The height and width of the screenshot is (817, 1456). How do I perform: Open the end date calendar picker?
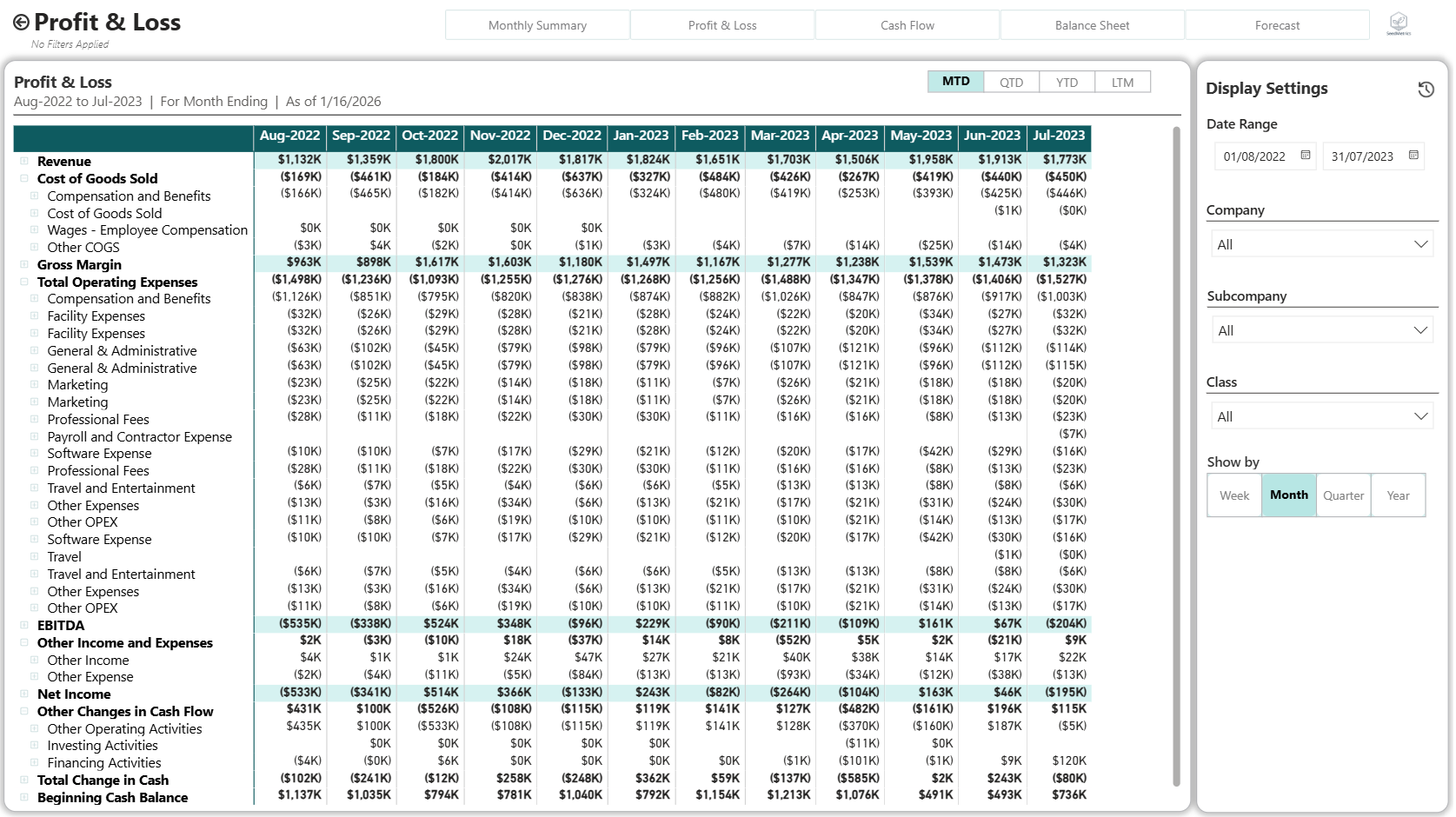(x=1413, y=155)
